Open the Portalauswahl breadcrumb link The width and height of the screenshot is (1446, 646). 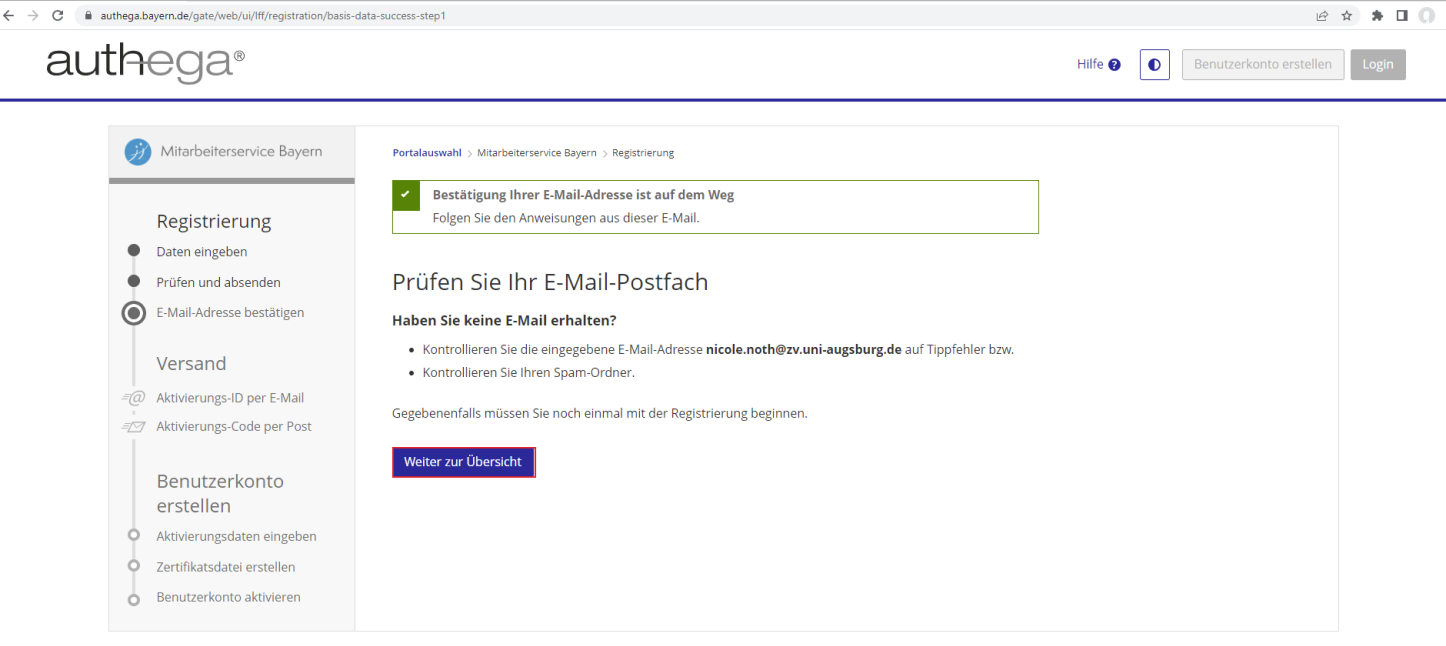(x=427, y=153)
